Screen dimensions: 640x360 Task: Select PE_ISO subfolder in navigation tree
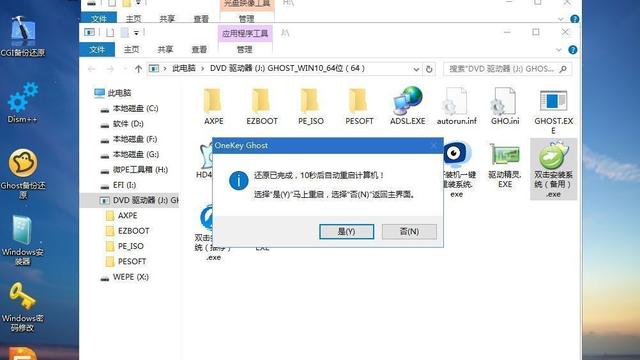point(125,246)
